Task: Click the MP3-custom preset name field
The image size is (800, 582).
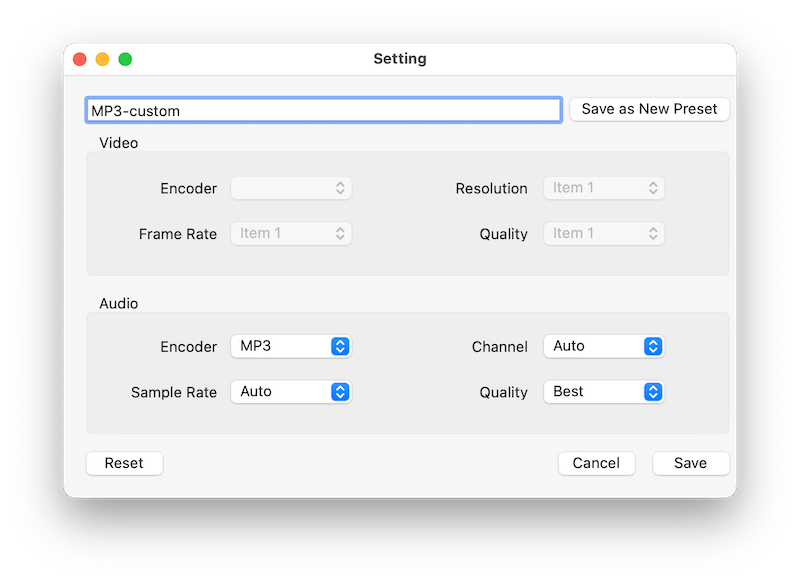Action: pyautogui.click(x=323, y=110)
